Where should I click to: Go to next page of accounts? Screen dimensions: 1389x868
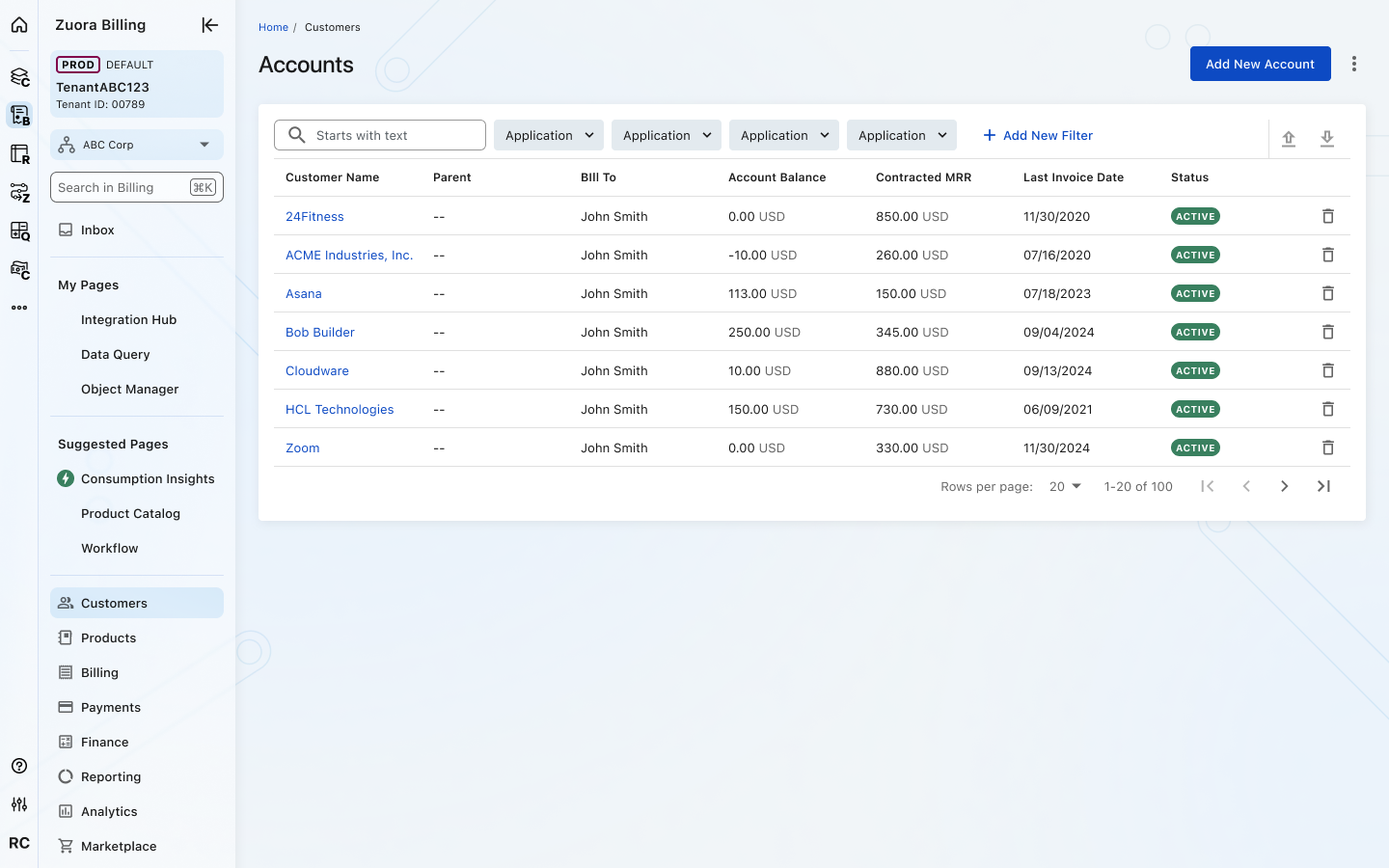[1284, 486]
